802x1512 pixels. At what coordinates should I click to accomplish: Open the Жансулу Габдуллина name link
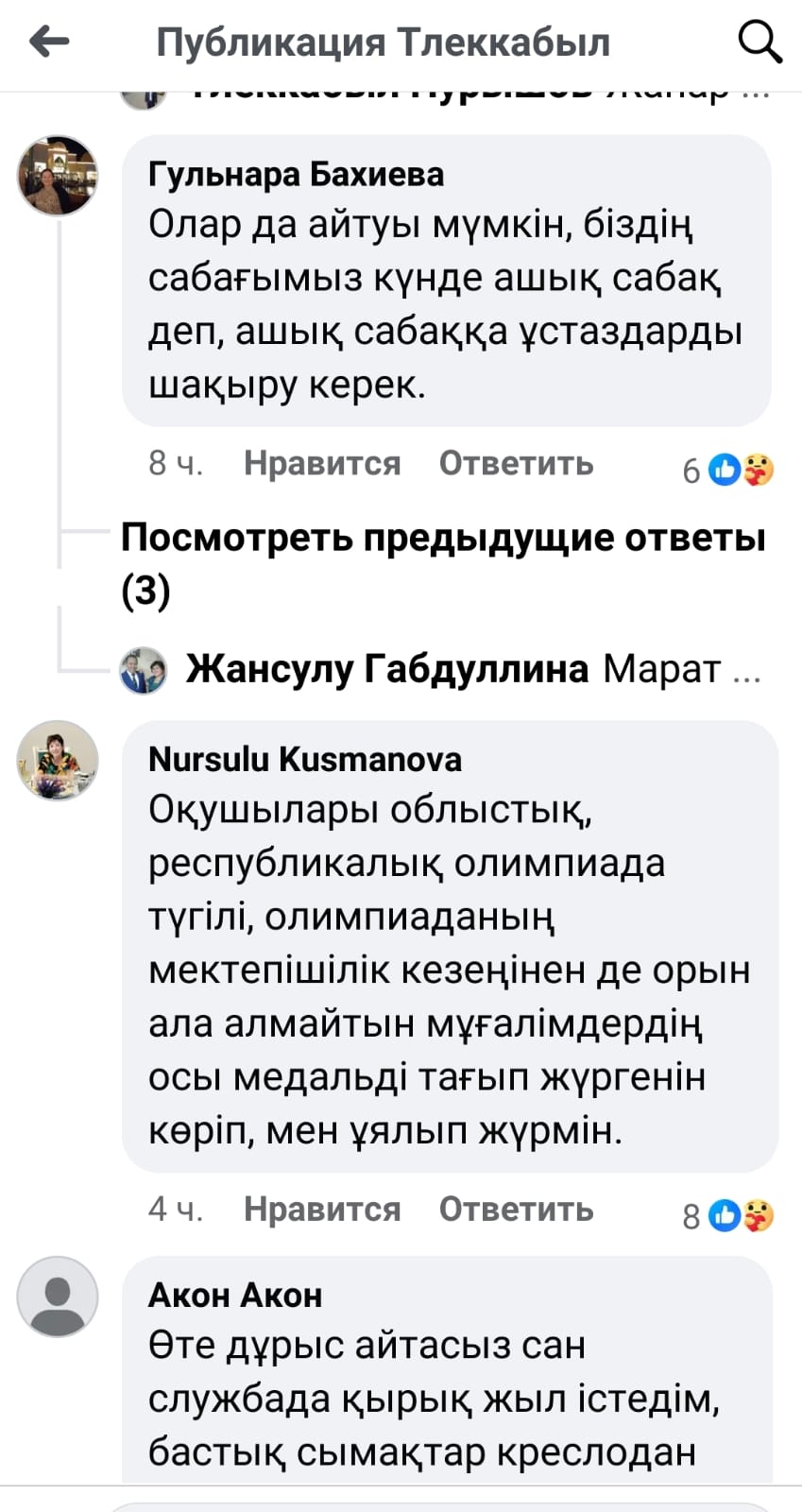click(387, 668)
